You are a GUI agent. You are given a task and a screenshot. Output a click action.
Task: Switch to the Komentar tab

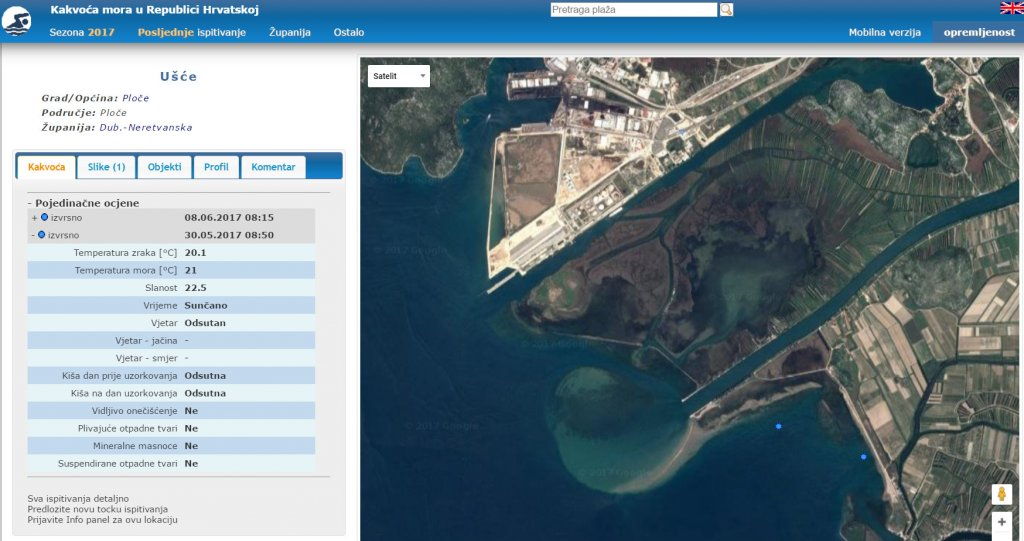click(x=273, y=167)
